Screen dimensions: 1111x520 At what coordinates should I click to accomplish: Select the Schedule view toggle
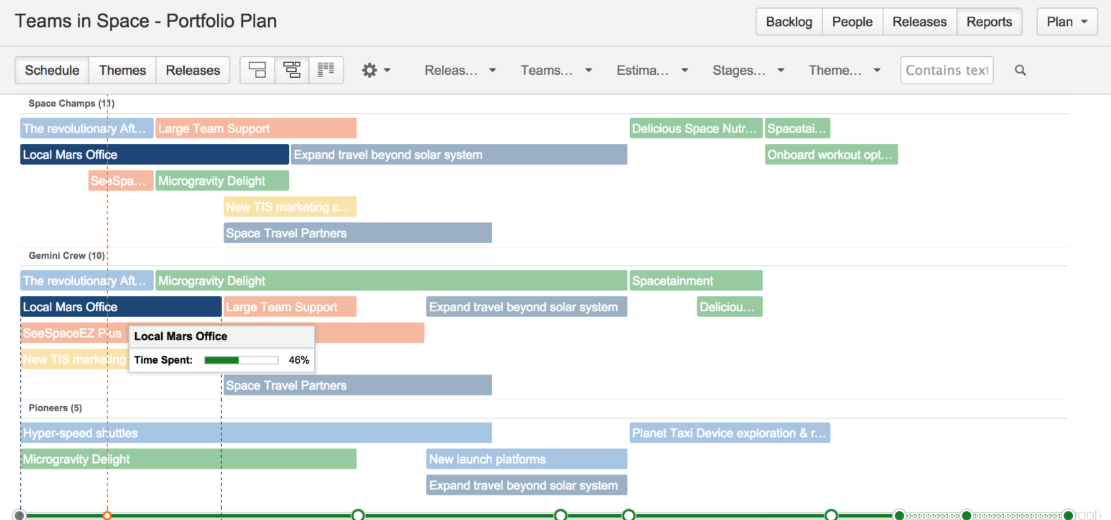click(x=52, y=70)
